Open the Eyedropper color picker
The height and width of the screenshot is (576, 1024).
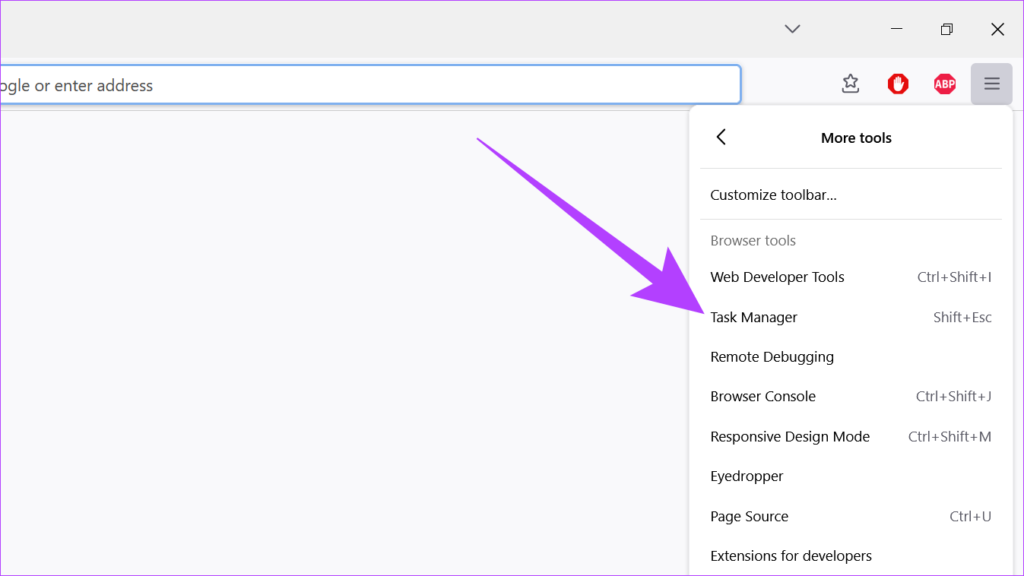[746, 476]
